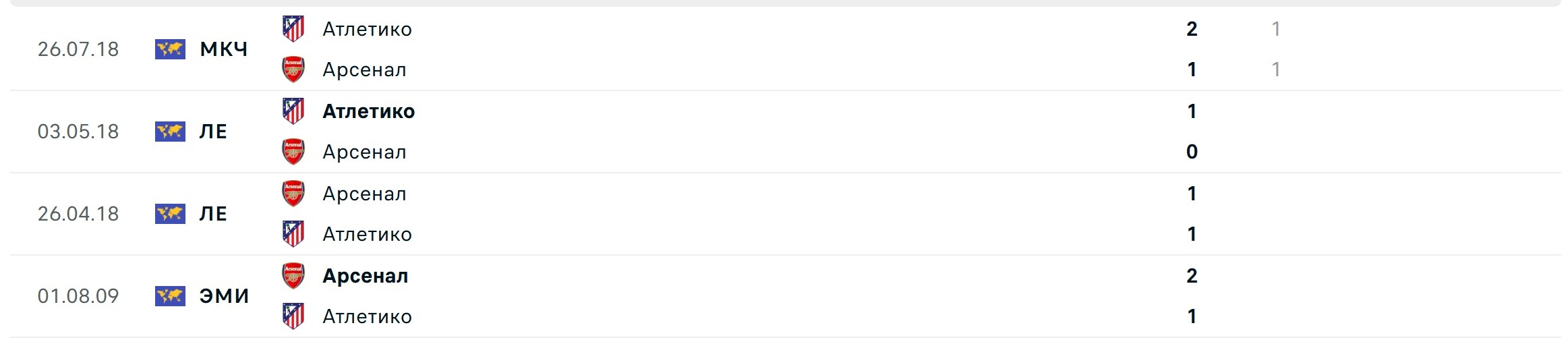1568x342 pixels.
Task: Click Арсенал name in 26.04.18 match
Action: click(x=364, y=194)
